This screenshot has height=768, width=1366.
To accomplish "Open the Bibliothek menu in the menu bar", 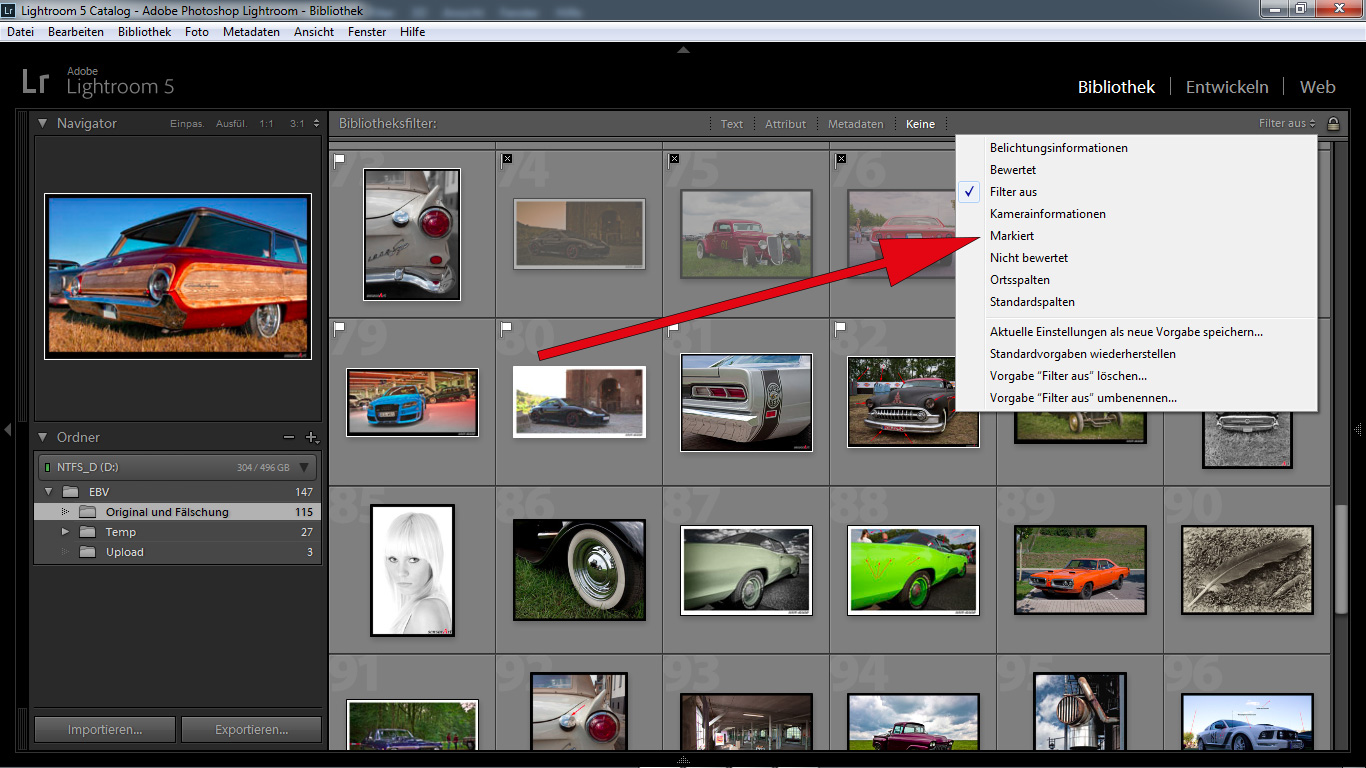I will [x=144, y=32].
